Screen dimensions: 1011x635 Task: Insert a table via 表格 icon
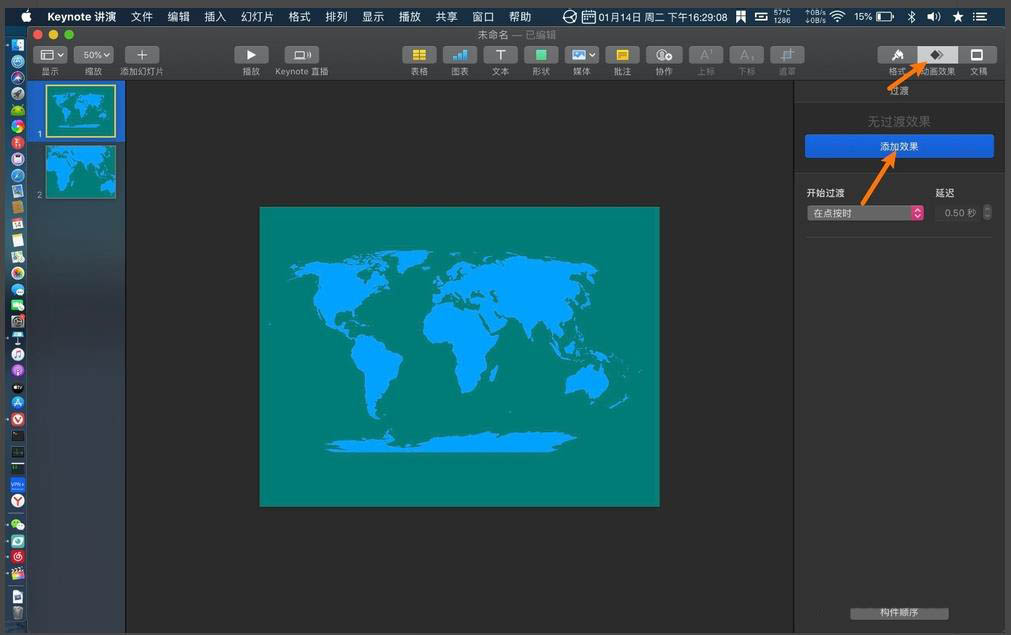pos(419,55)
